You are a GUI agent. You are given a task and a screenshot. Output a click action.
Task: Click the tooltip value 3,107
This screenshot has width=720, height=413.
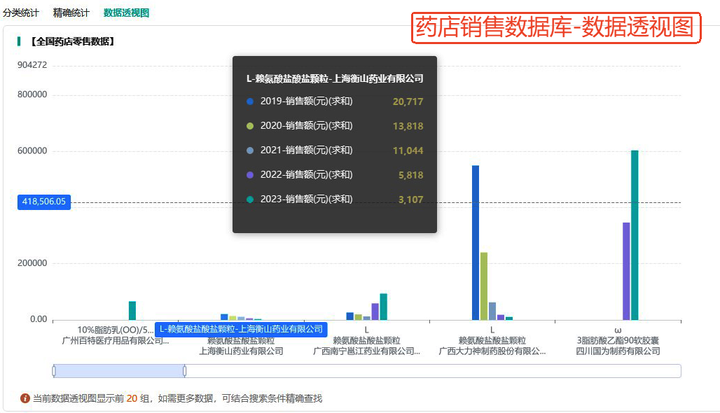pyautogui.click(x=411, y=199)
